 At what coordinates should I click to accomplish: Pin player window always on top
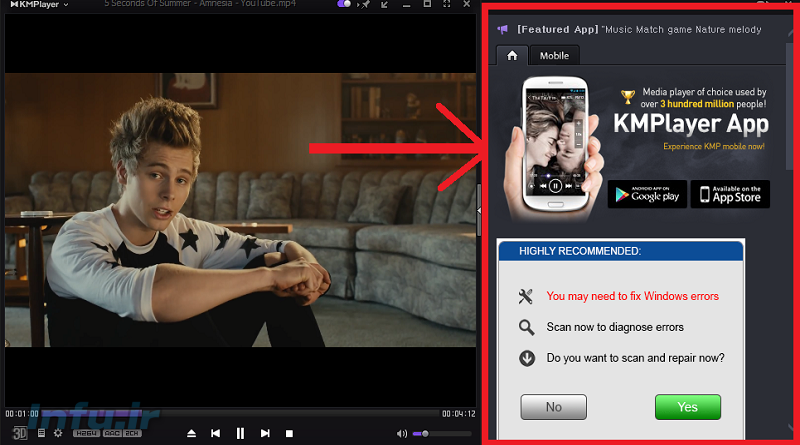pos(366,5)
